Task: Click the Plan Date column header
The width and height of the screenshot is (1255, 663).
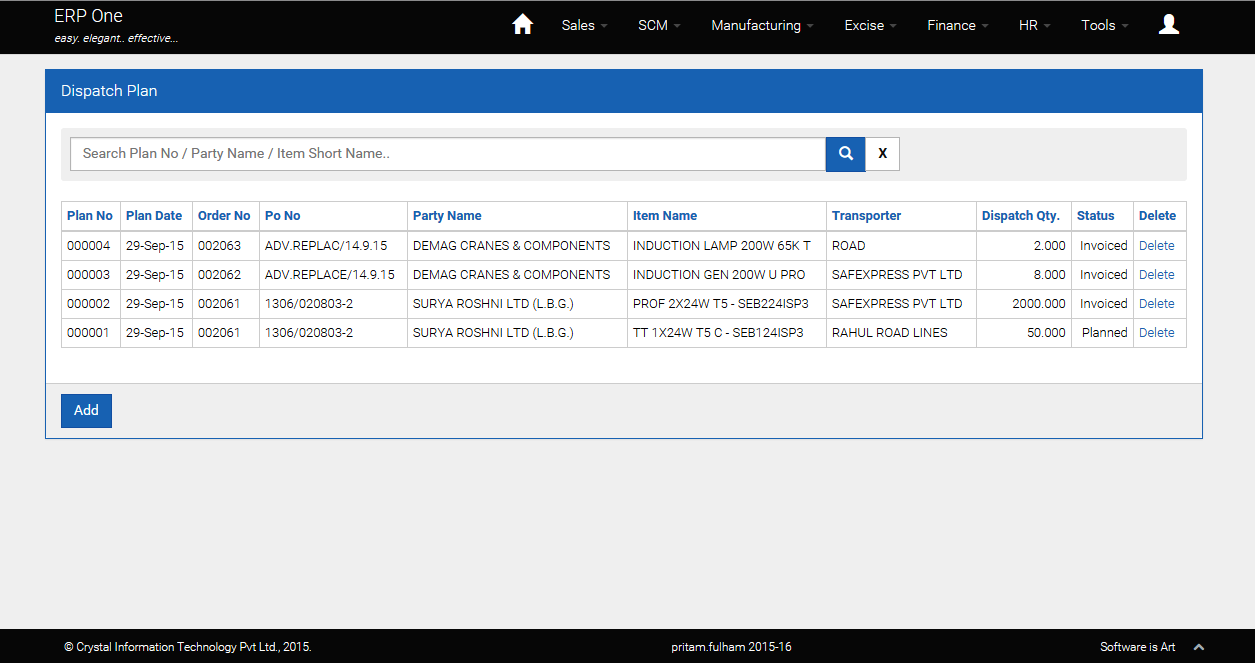Action: coord(154,216)
